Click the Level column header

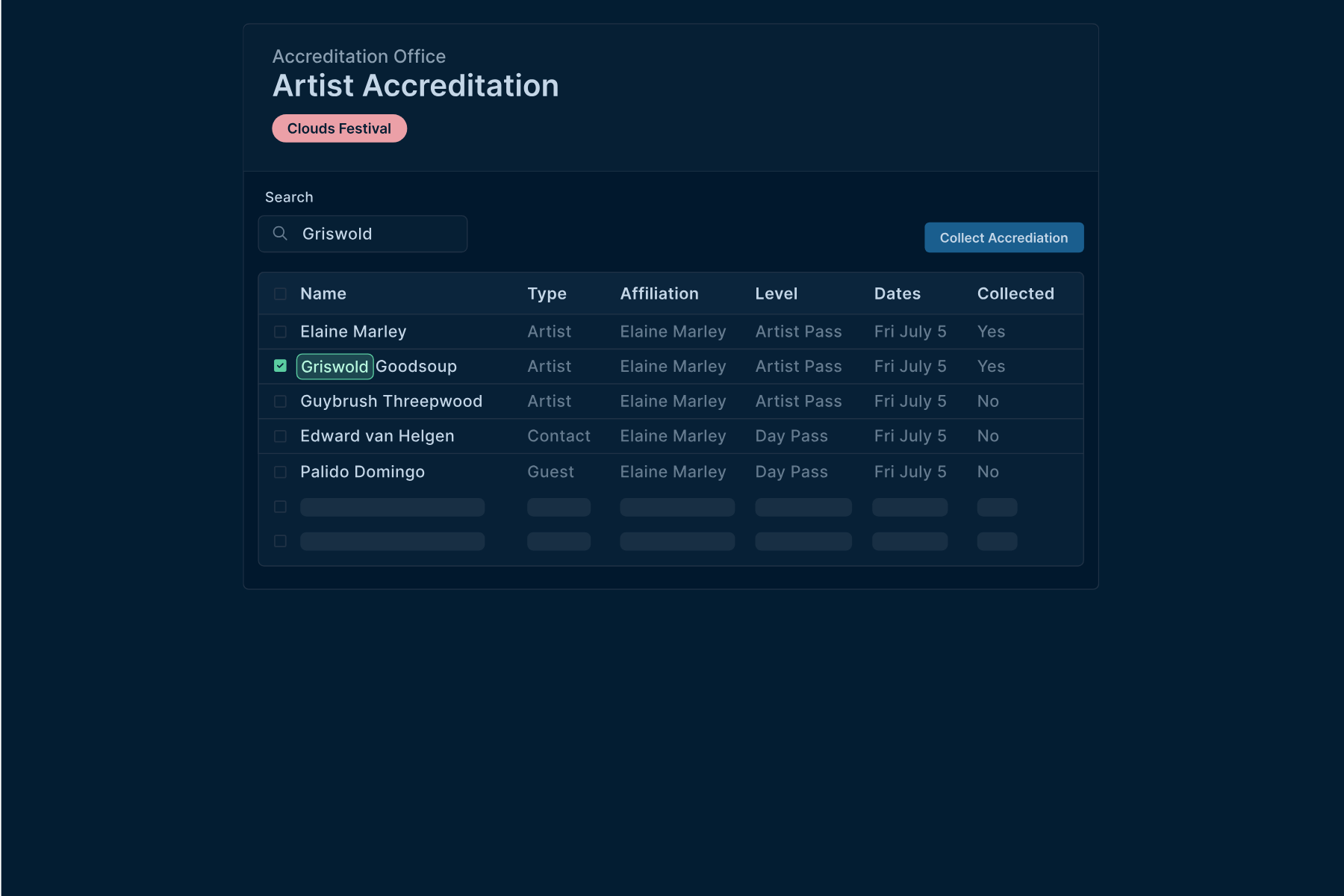tap(776, 294)
